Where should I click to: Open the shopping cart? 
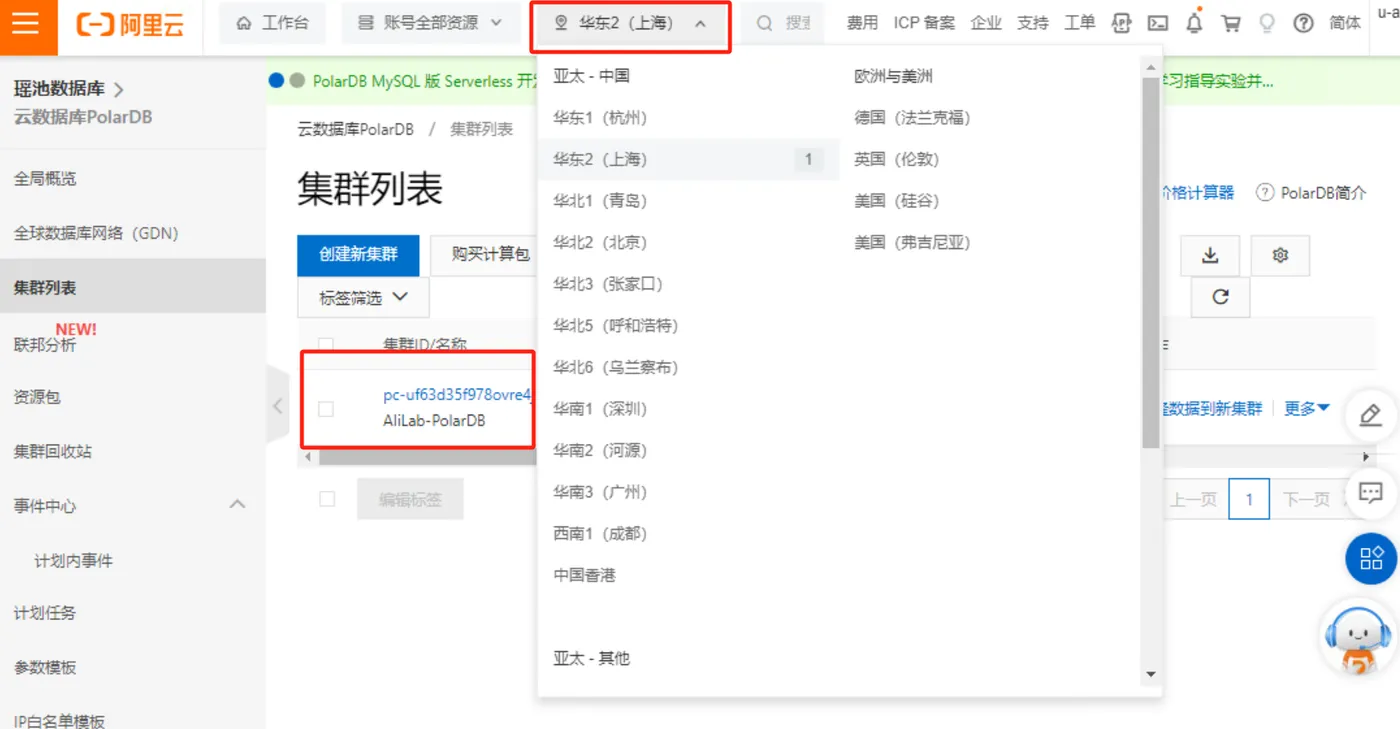click(1231, 23)
